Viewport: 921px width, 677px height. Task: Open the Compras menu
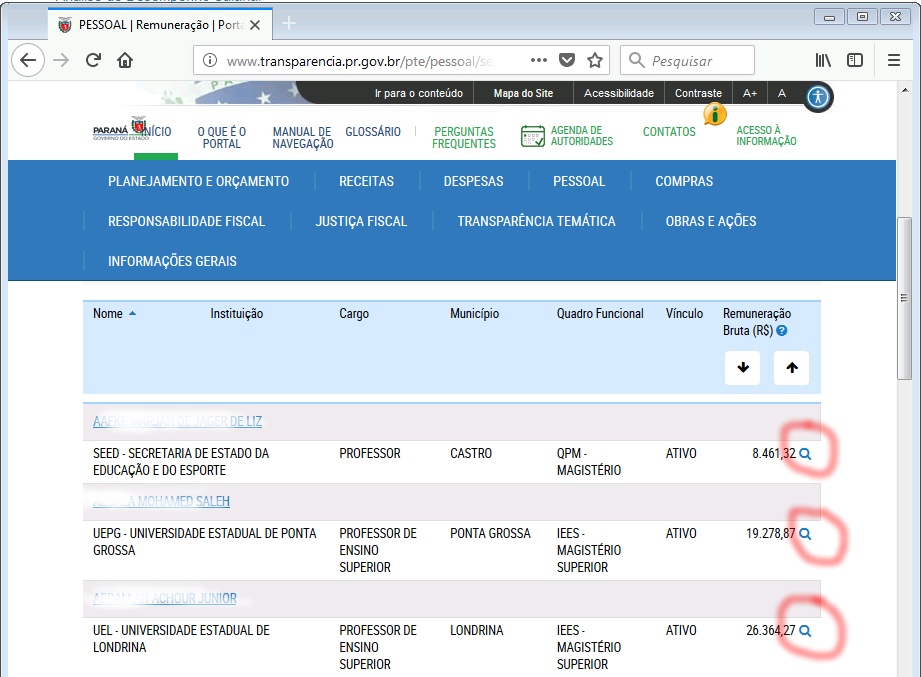tap(684, 181)
